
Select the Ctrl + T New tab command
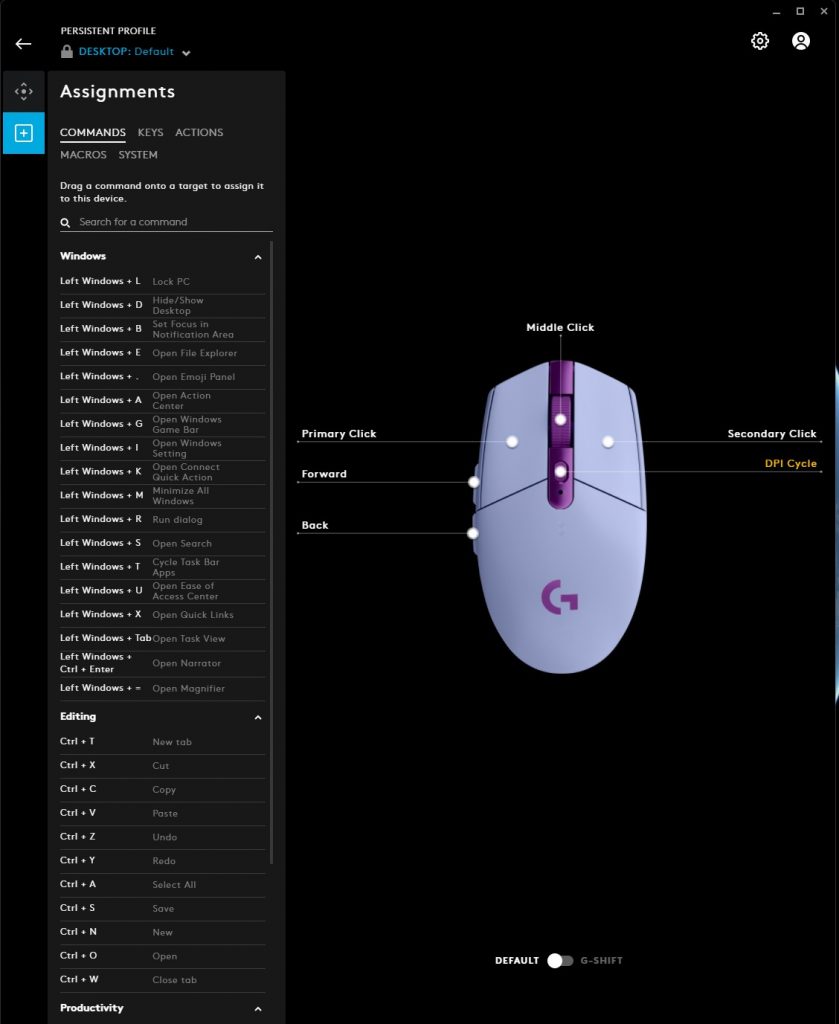163,742
